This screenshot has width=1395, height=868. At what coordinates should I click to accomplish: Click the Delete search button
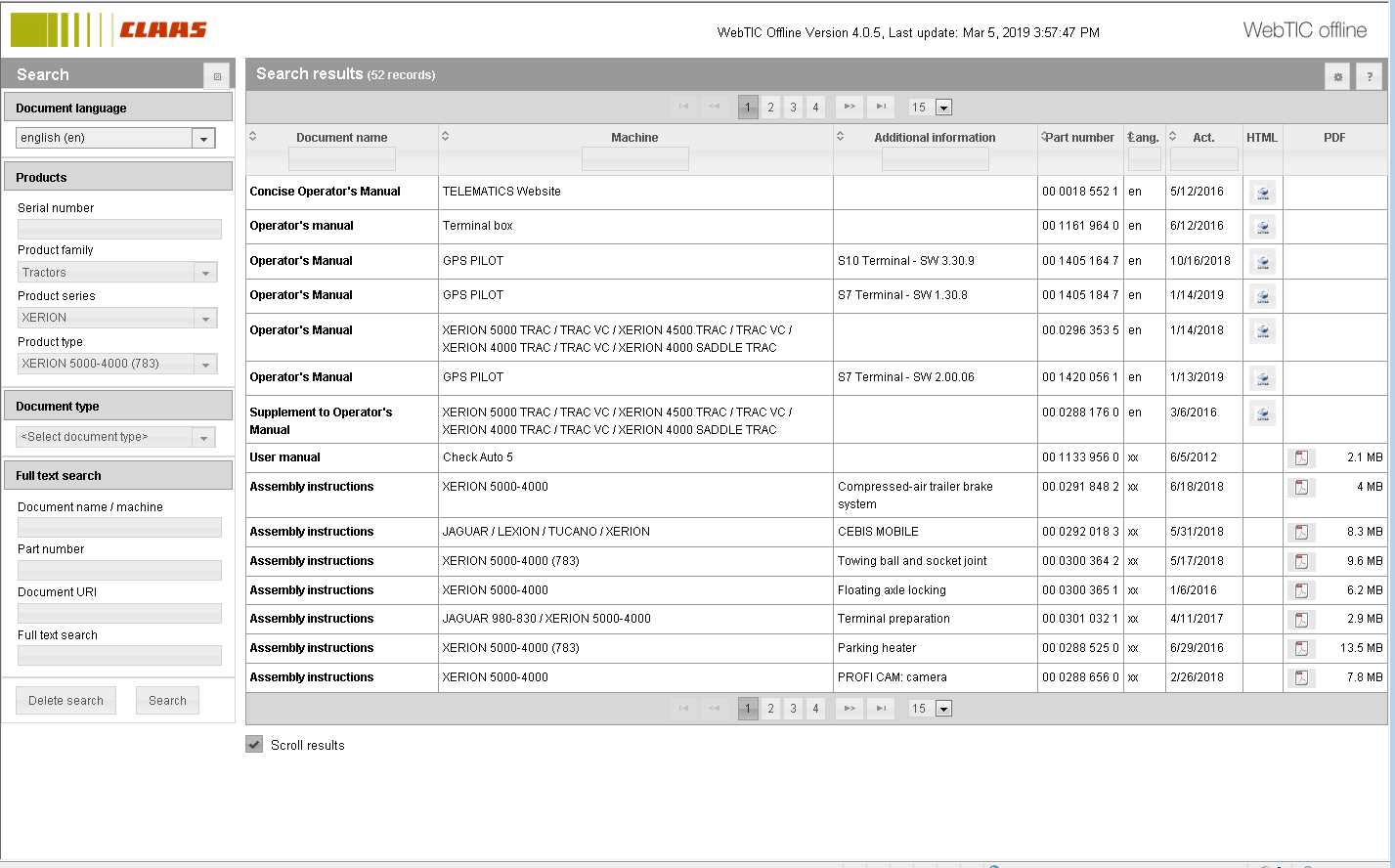tap(65, 701)
